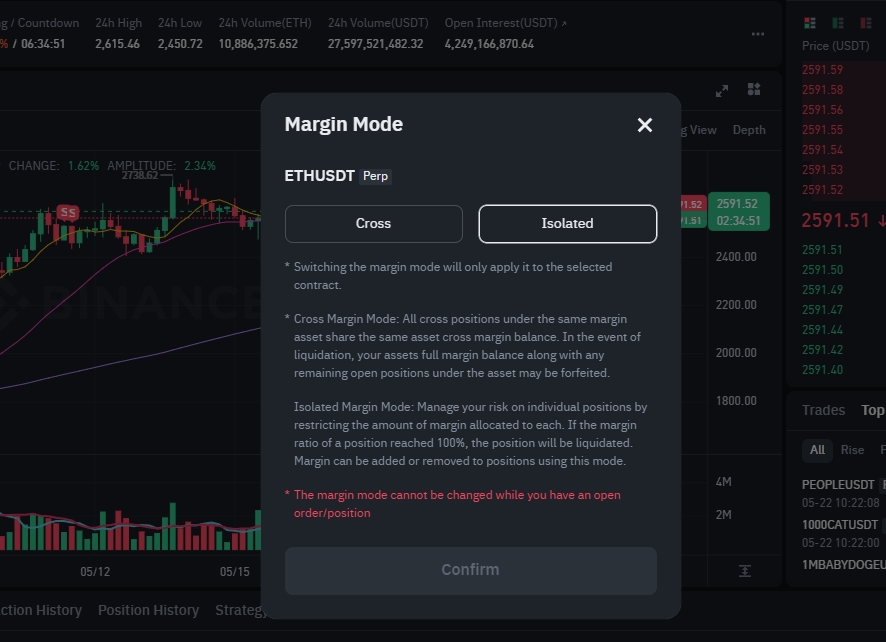Filter top movers by Rise
The width and height of the screenshot is (886, 642).
852,450
